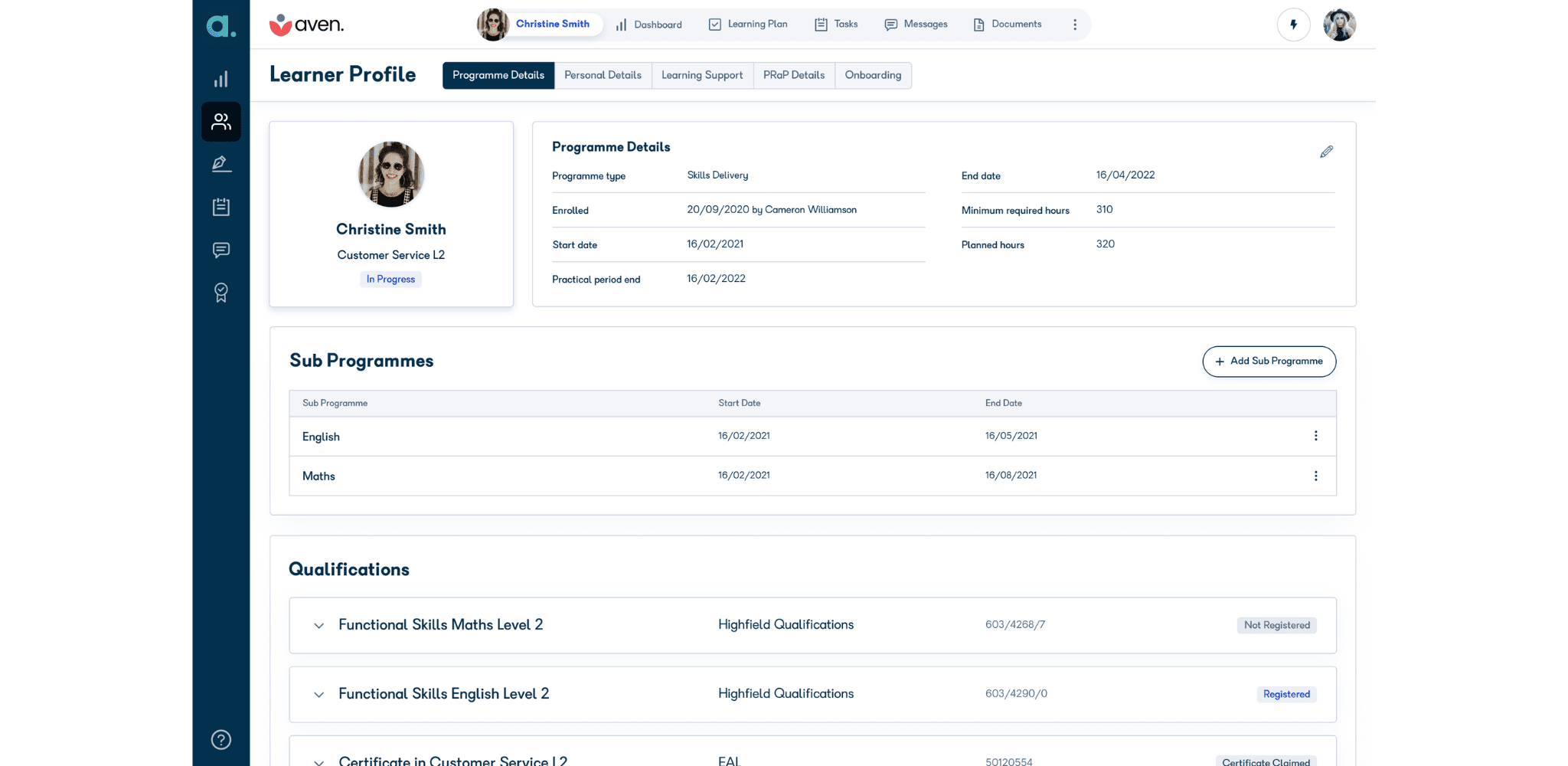The width and height of the screenshot is (1568, 766).
Task: Switch to the Personal Details tab
Action: pyautogui.click(x=603, y=75)
